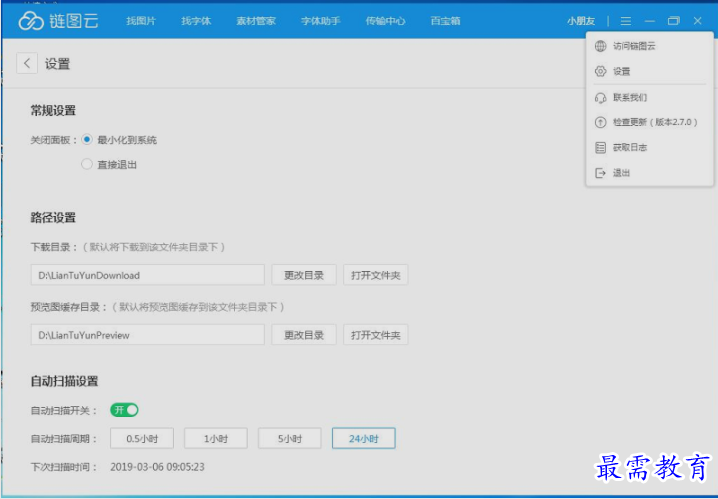
Task: Choose 设置 in the dropdown menu
Action: (649, 71)
